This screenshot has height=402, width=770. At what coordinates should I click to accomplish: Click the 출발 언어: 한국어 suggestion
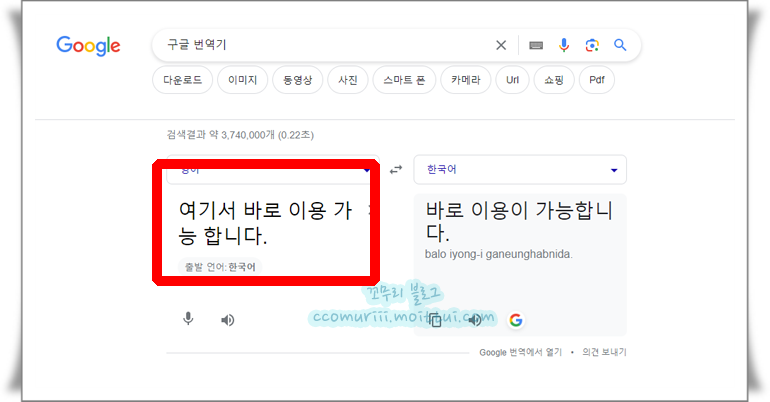[x=220, y=267]
